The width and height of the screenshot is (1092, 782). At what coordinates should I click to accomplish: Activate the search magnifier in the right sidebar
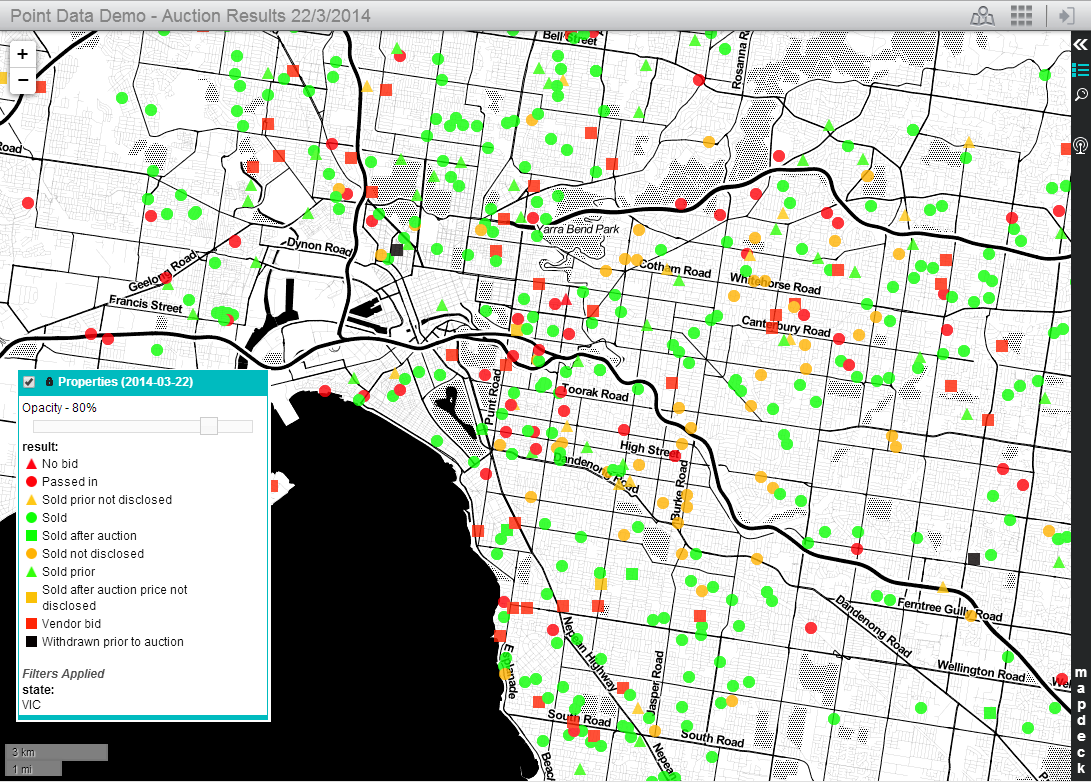(x=1079, y=94)
